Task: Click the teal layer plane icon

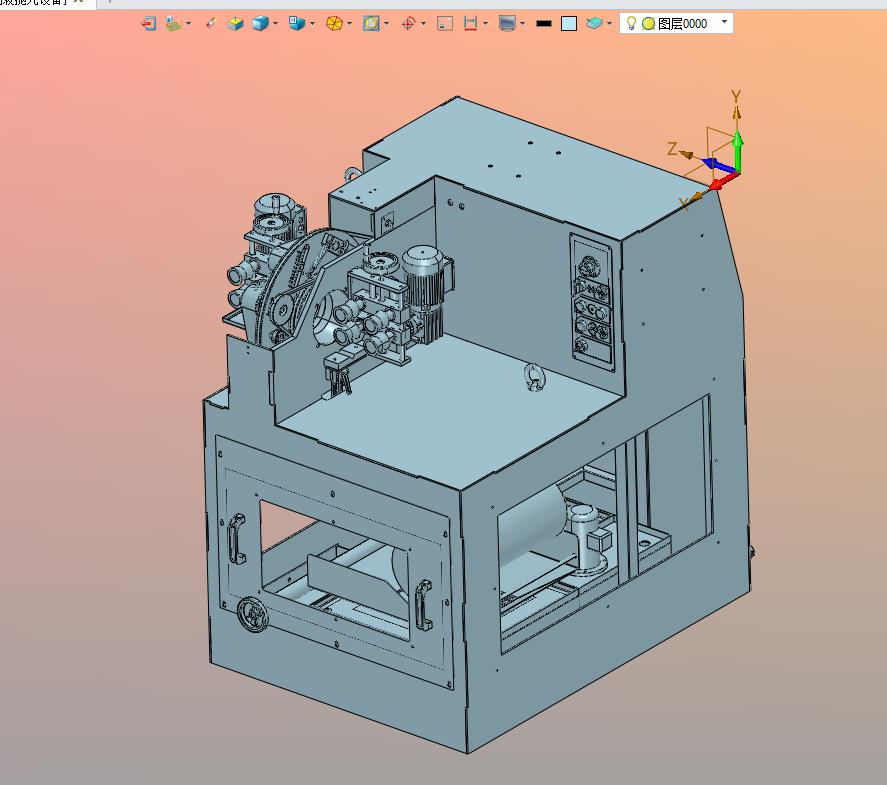Action: tap(594, 23)
